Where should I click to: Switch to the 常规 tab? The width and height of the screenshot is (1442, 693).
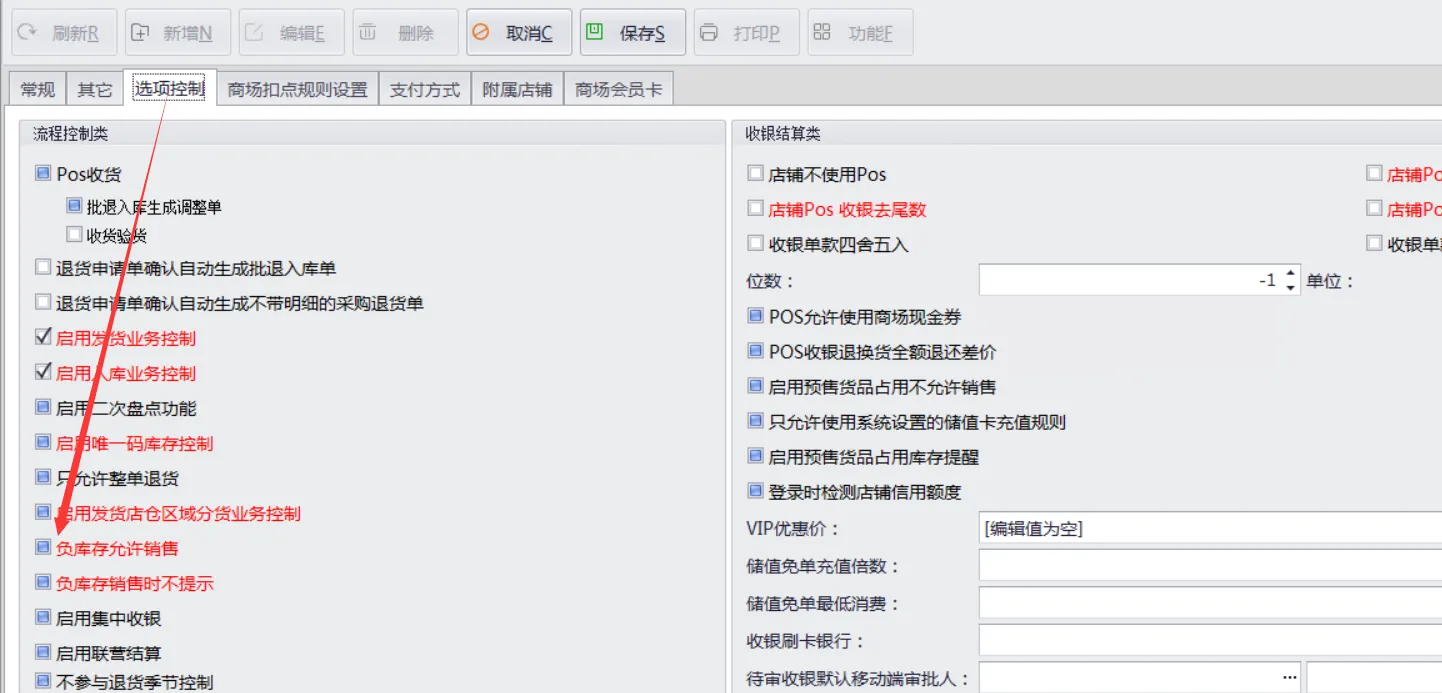click(x=38, y=89)
